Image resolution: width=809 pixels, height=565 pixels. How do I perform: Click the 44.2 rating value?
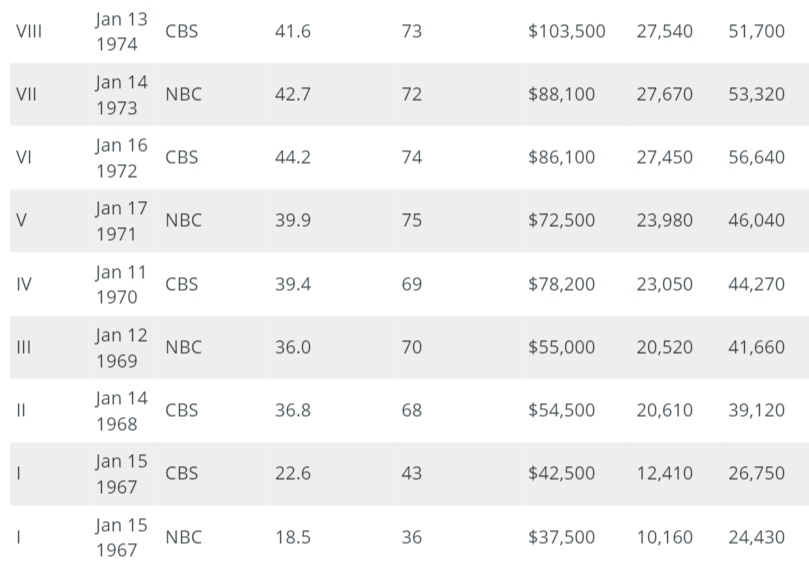tap(293, 157)
